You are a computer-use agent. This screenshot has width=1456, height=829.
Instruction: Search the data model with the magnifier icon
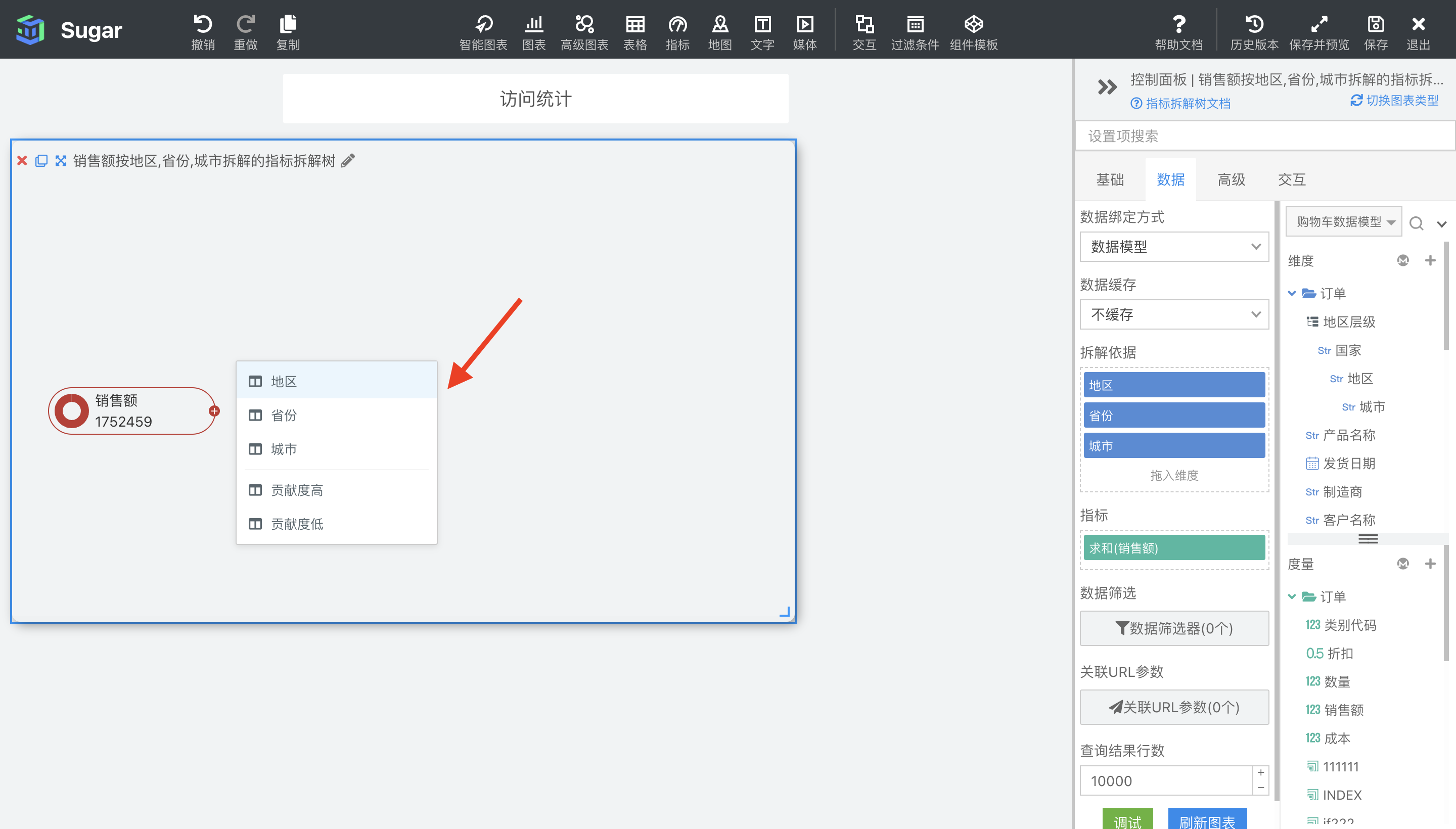tap(1416, 223)
